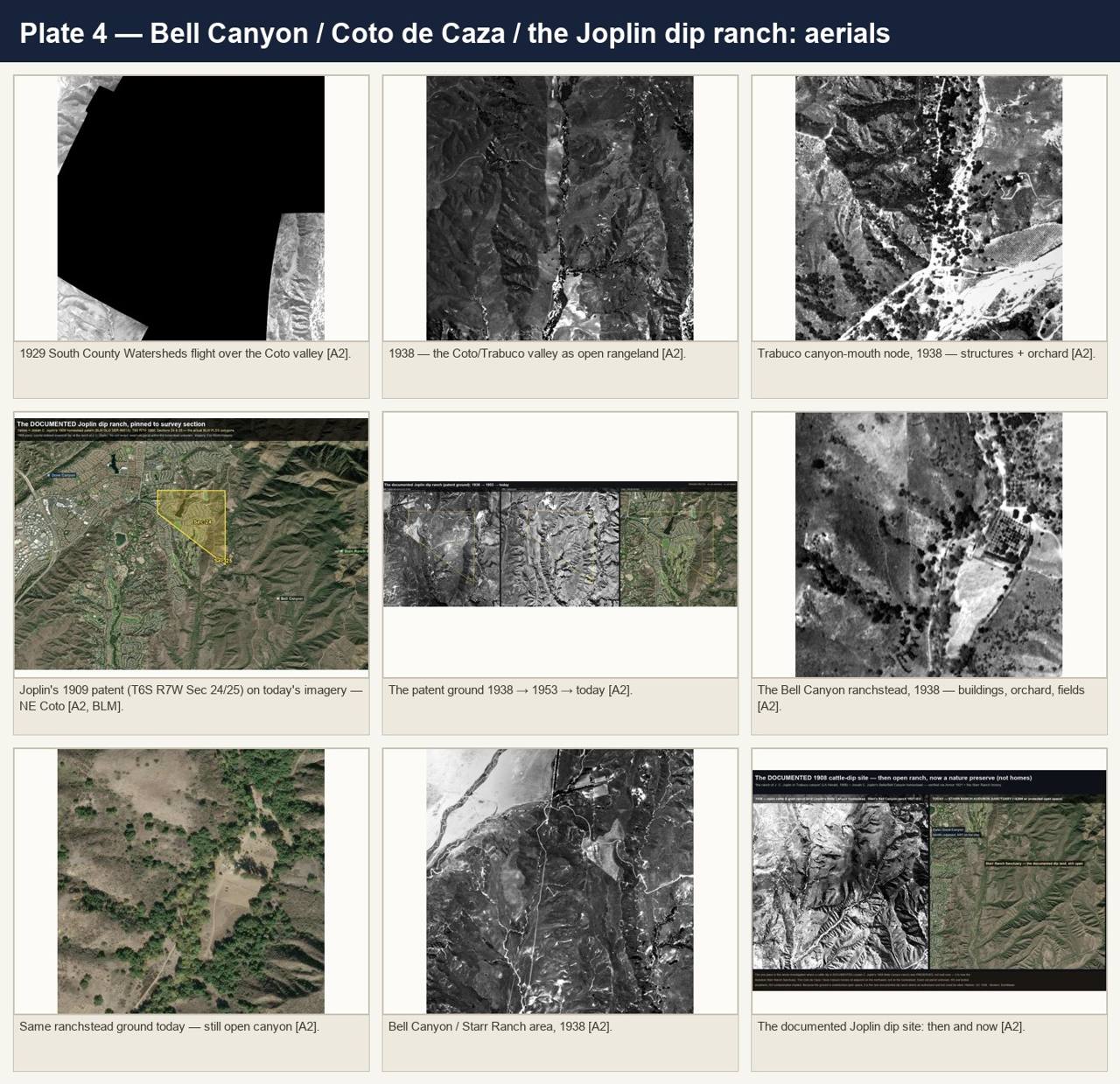Click the 'today' color panel in the patent ground triptych
The height and width of the screenshot is (1084, 1120).
click(678, 548)
